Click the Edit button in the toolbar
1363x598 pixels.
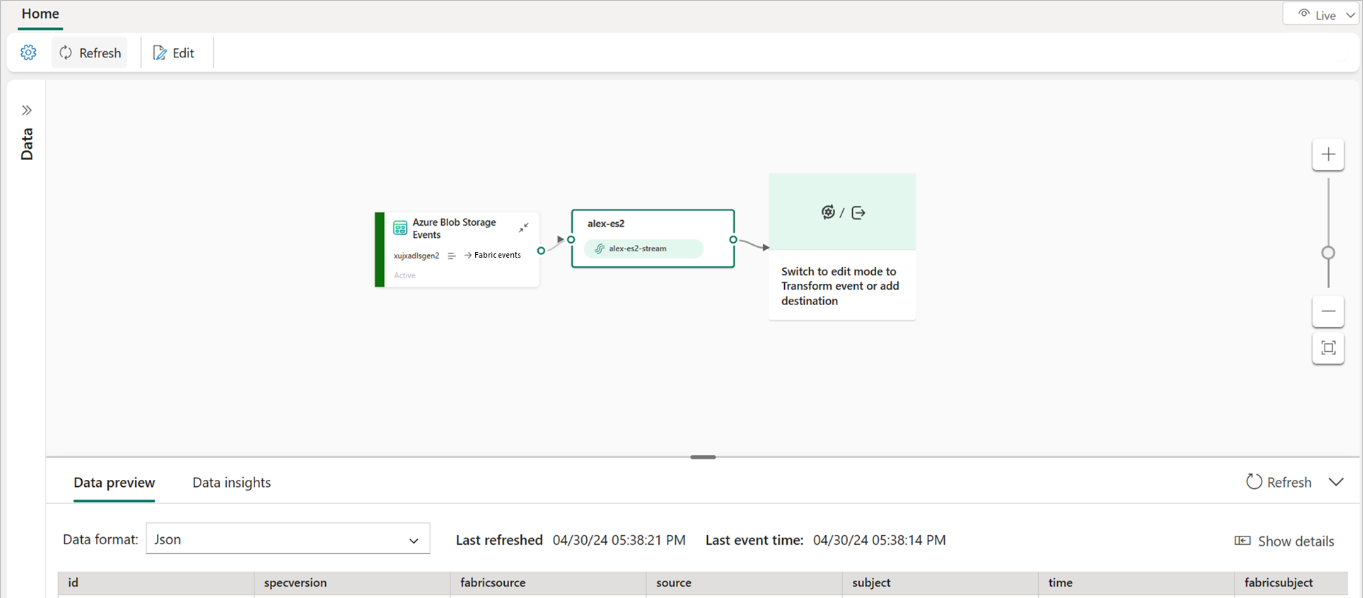(176, 52)
